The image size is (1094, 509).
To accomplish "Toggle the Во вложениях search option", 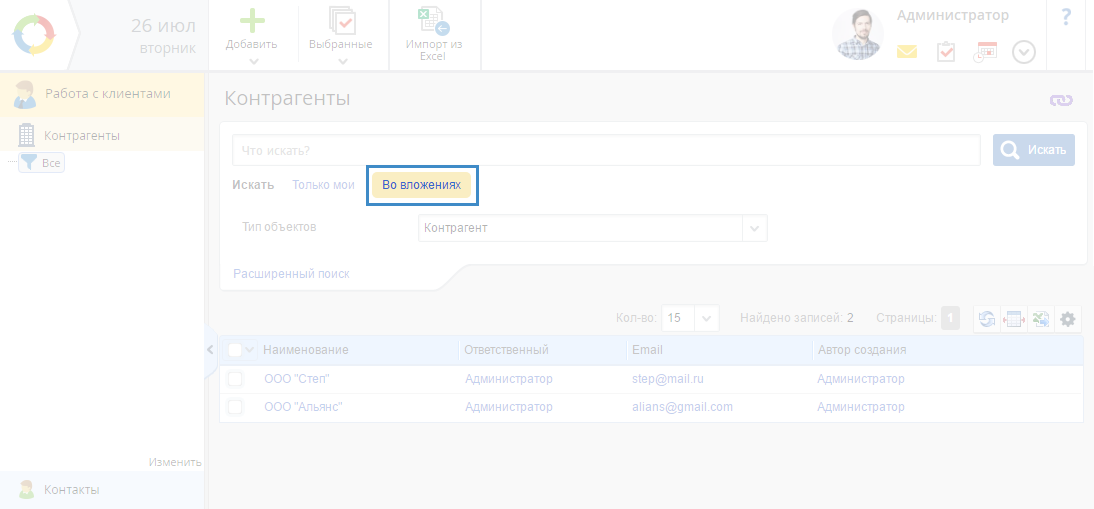I will (421, 185).
